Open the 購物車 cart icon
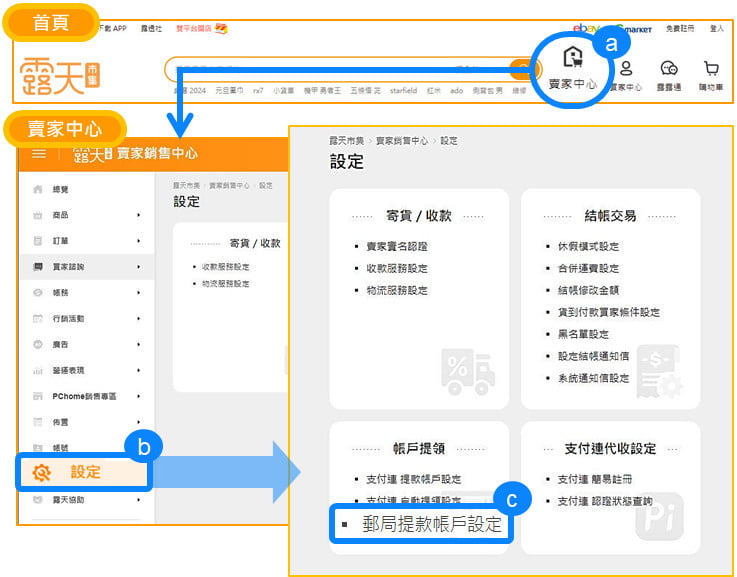This screenshot has height=577, width=737. click(x=711, y=69)
